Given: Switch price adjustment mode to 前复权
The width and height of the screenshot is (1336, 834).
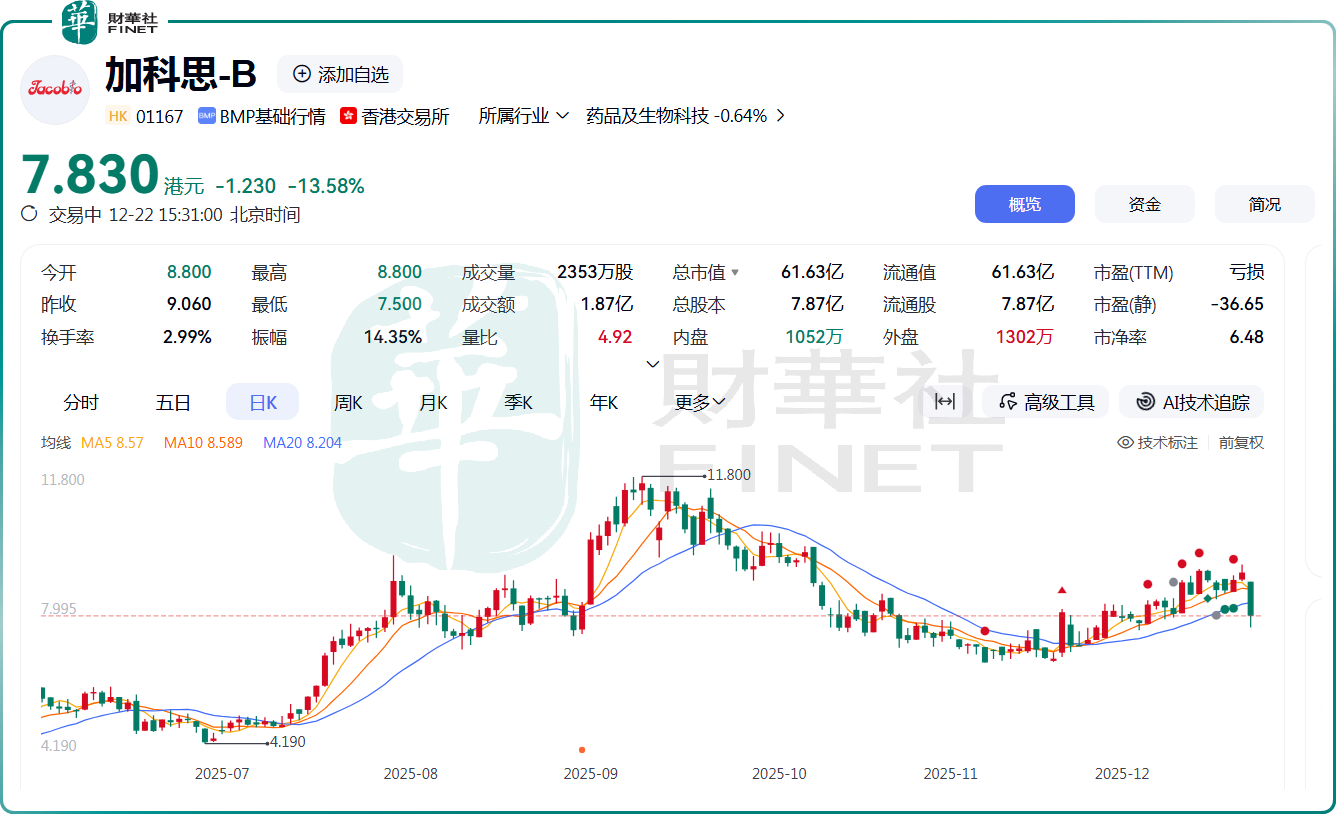Looking at the screenshot, I should point(1242,441).
